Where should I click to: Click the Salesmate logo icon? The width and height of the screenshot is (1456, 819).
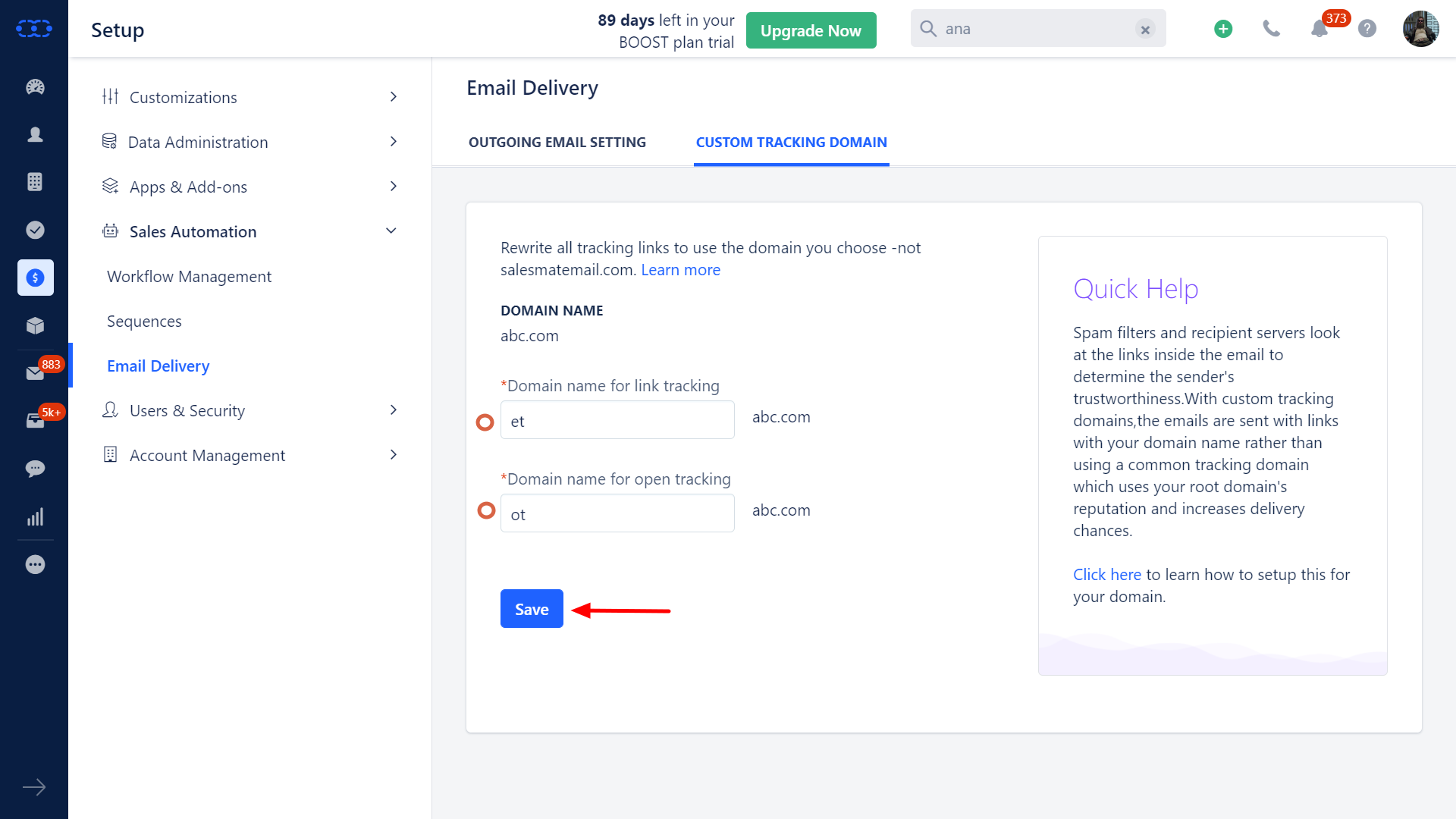click(34, 29)
